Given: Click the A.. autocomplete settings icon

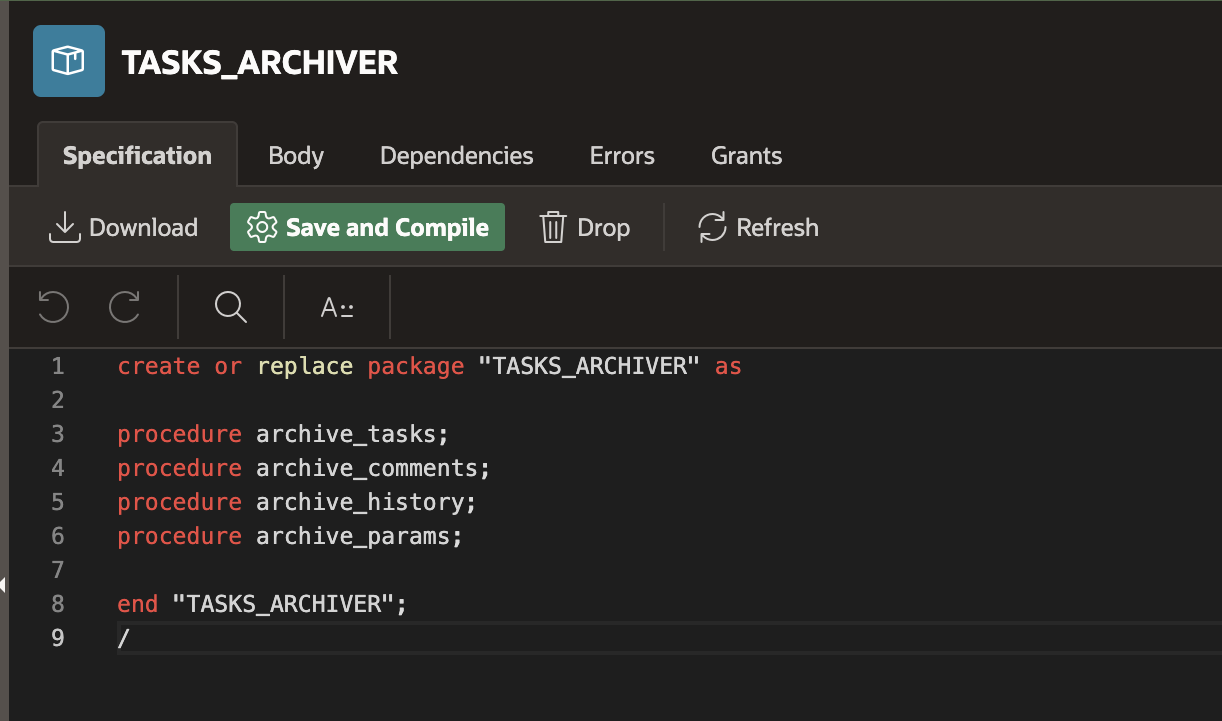Looking at the screenshot, I should [x=337, y=307].
